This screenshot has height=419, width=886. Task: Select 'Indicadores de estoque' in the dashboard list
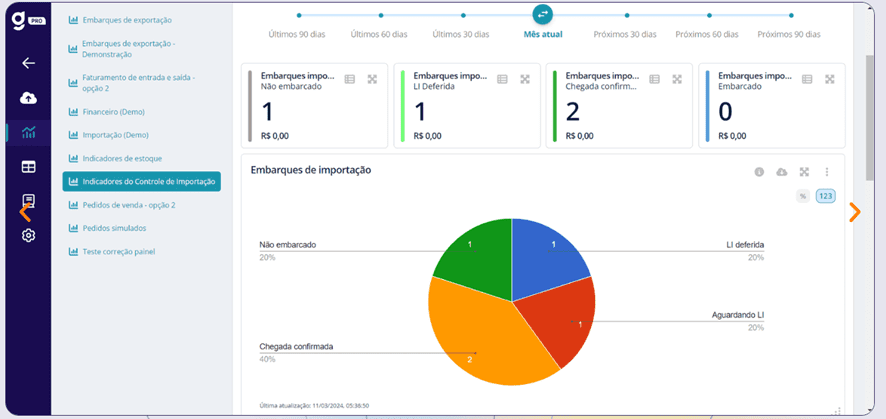121,158
